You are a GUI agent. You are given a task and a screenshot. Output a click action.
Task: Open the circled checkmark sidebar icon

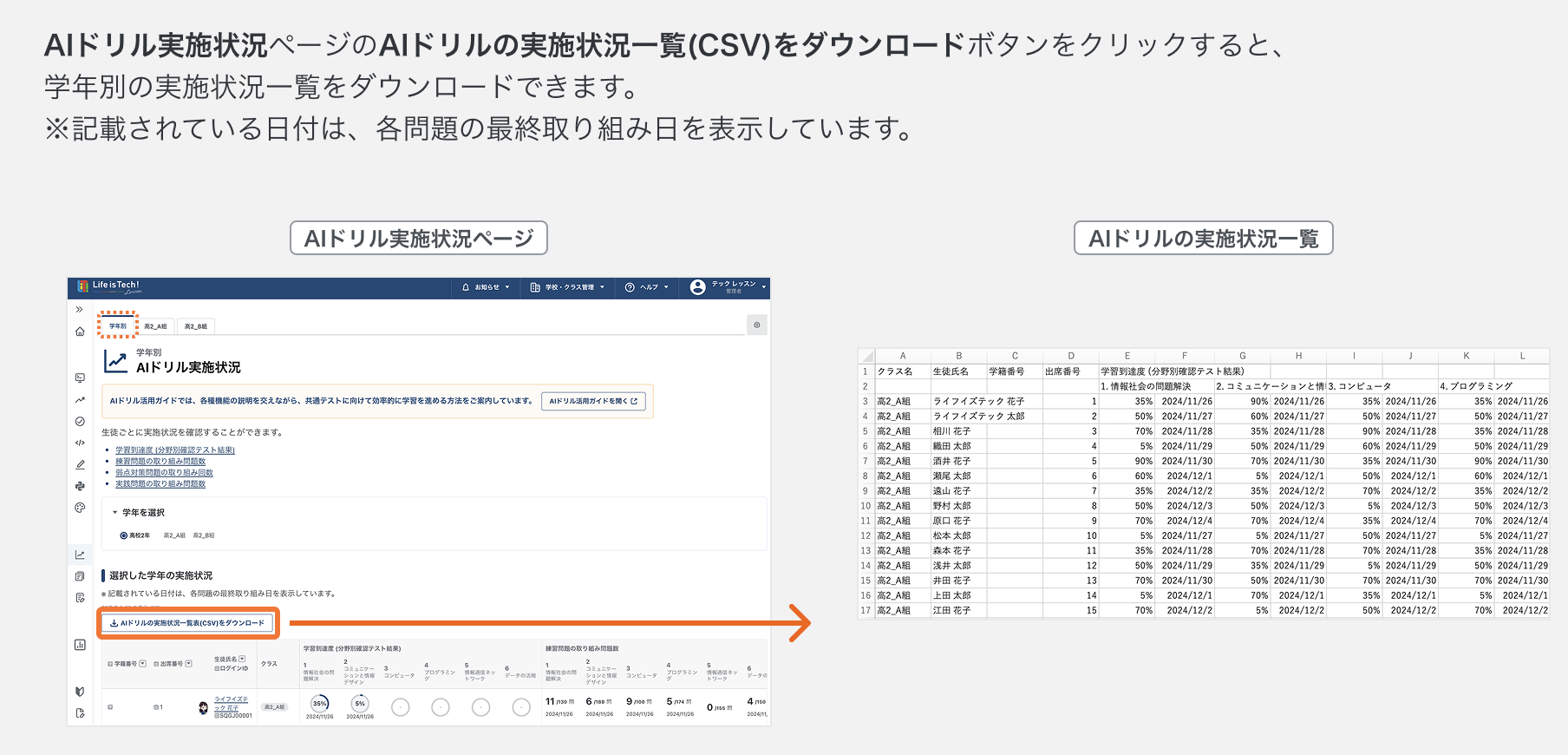tap(80, 421)
